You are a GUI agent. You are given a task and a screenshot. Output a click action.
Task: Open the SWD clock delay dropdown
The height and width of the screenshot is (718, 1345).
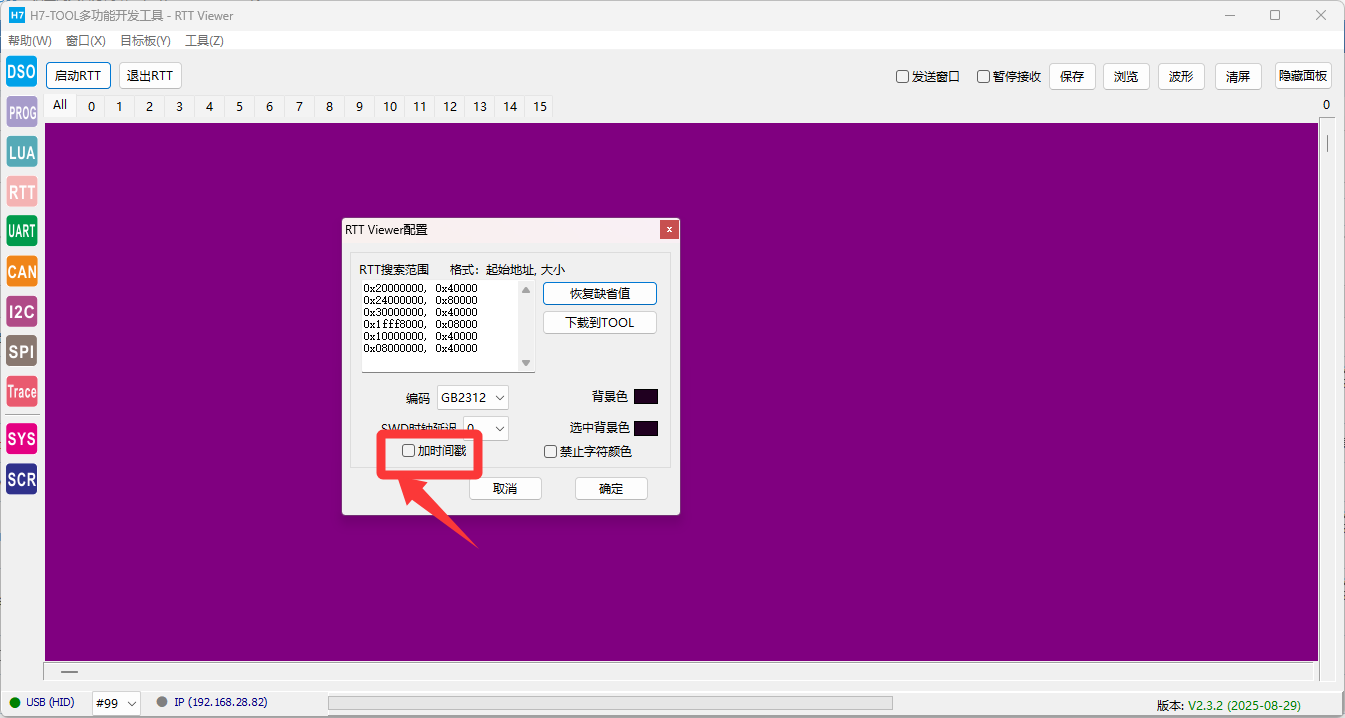click(x=486, y=429)
